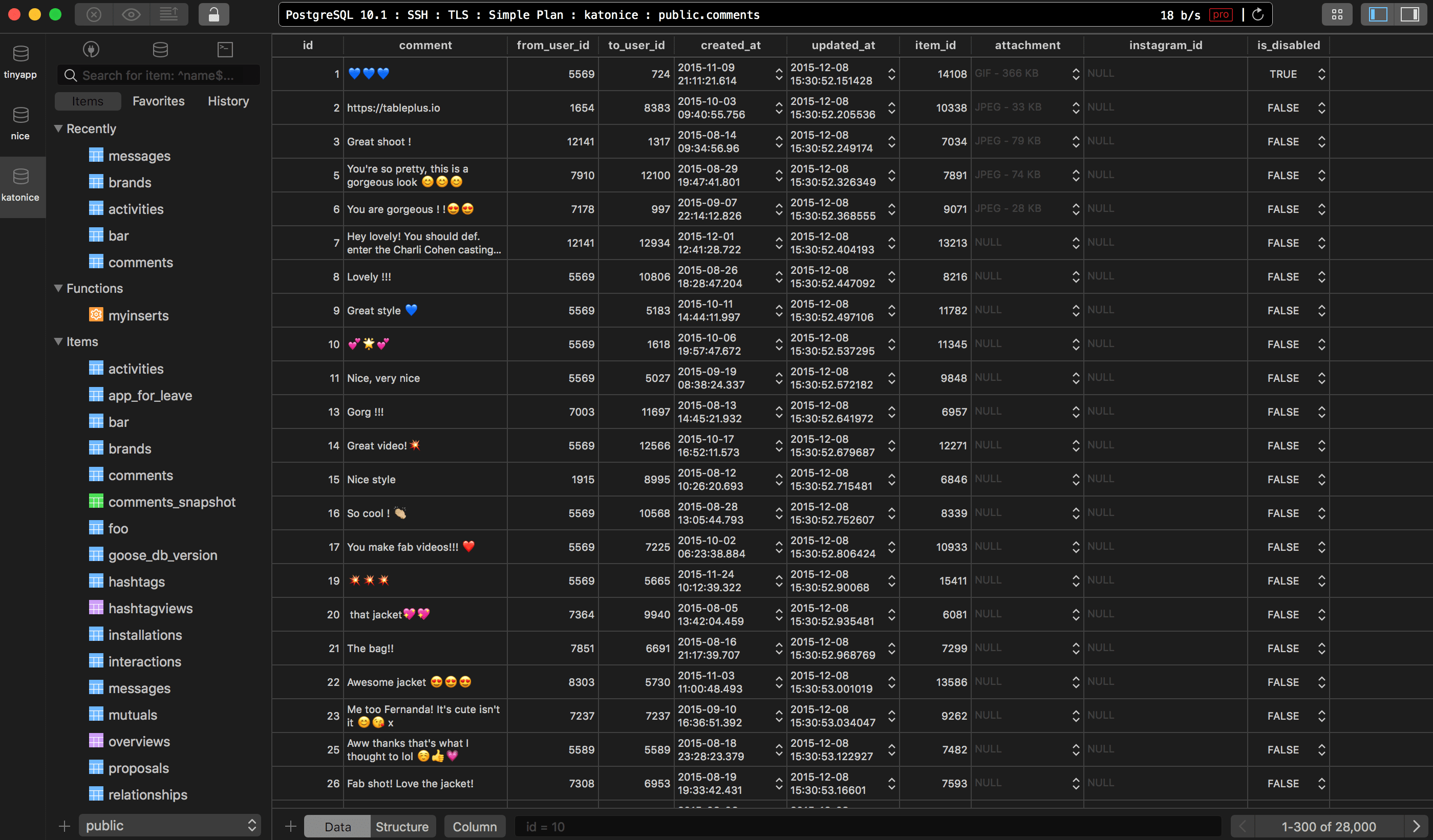Open the grid view icon at top right
1433x840 pixels.
point(1336,14)
